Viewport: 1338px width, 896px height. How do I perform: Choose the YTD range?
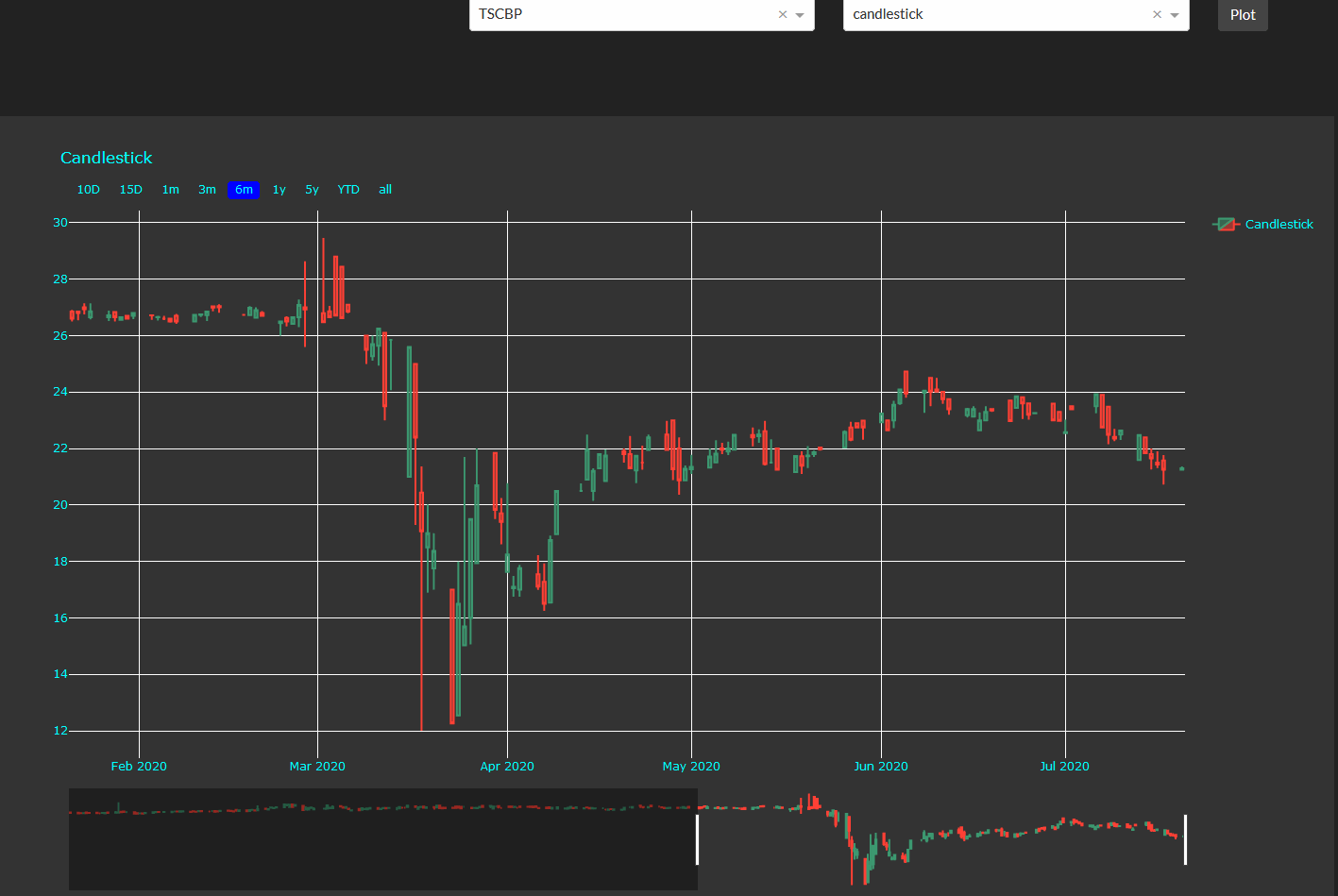[x=348, y=190]
